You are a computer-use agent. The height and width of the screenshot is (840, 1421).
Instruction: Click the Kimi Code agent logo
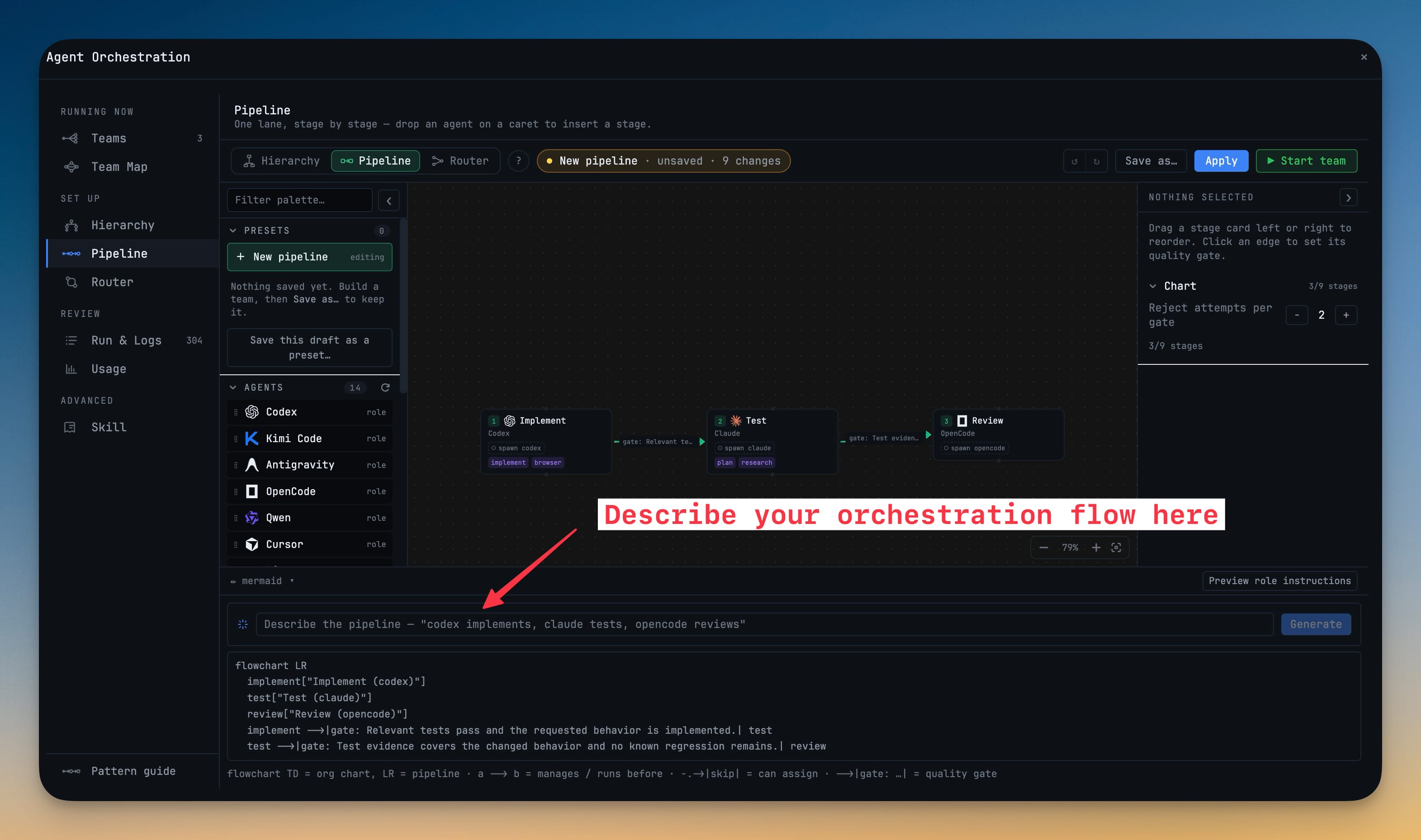[x=252, y=438]
